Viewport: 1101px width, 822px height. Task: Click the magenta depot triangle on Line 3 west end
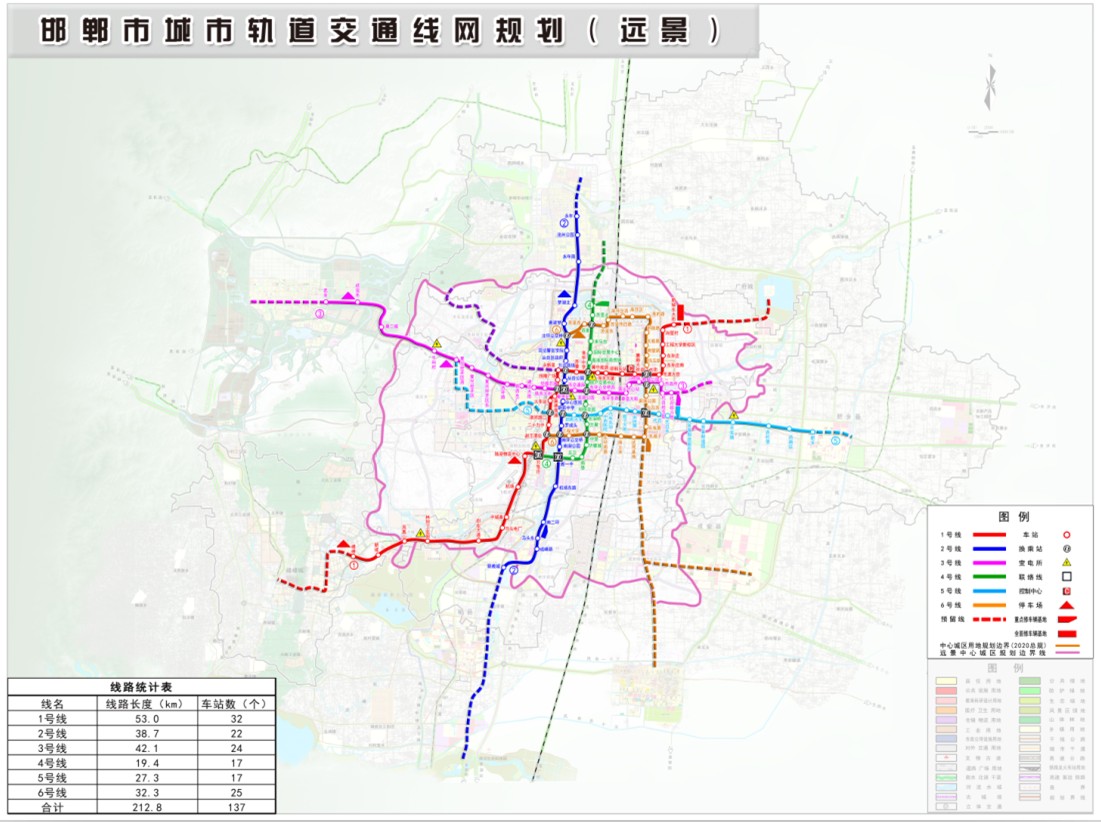point(348,295)
